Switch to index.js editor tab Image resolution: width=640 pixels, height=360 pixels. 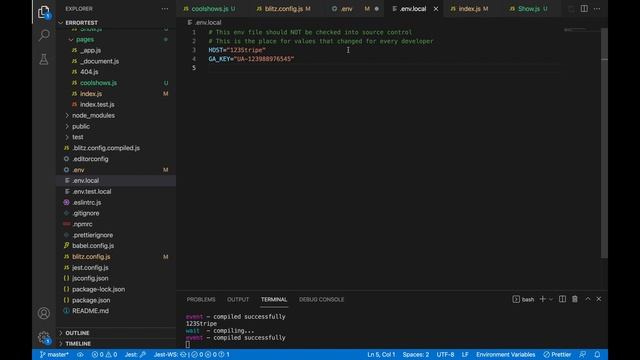click(469, 9)
